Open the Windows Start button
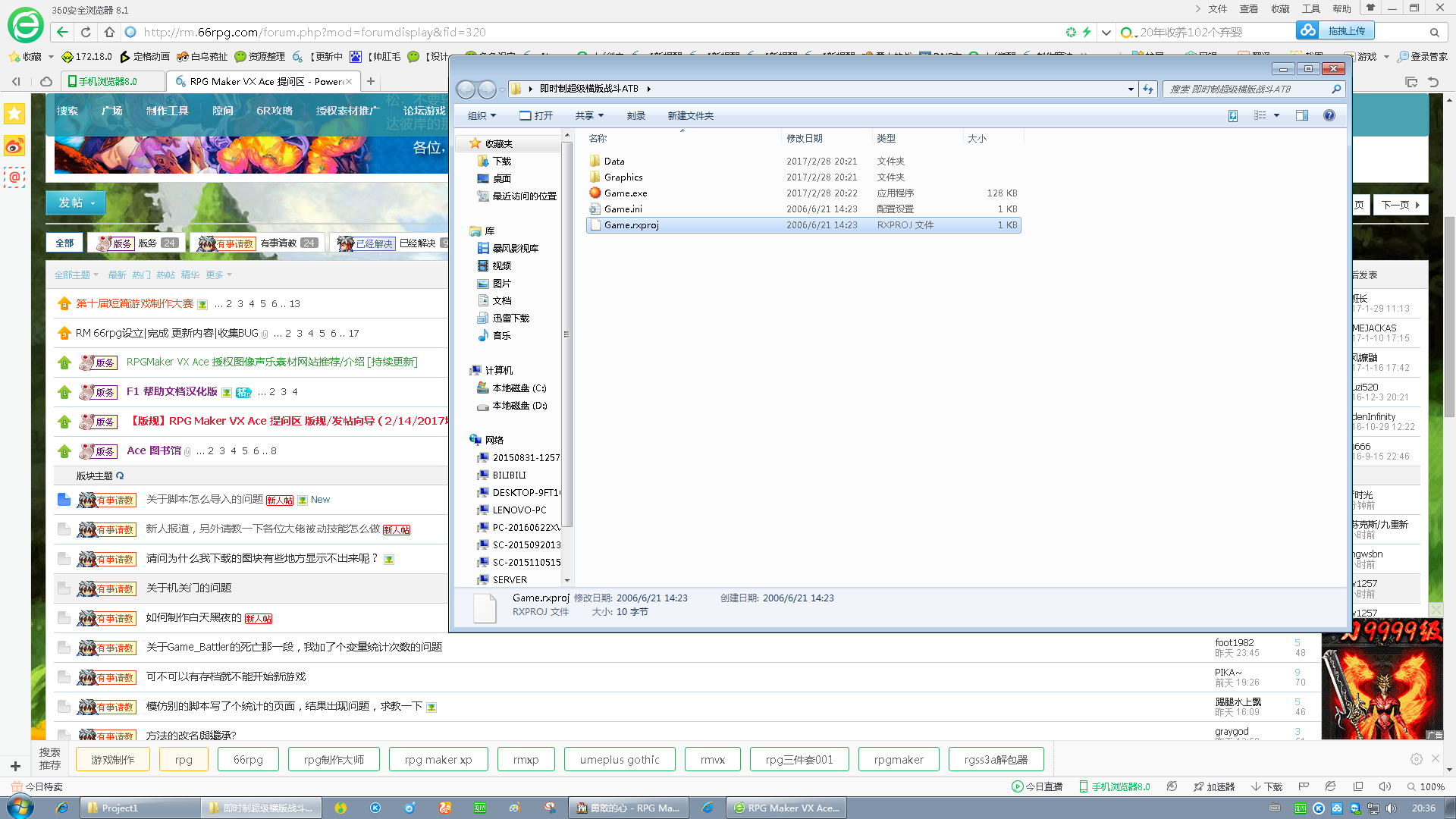This screenshot has height=819, width=1456. 20,807
